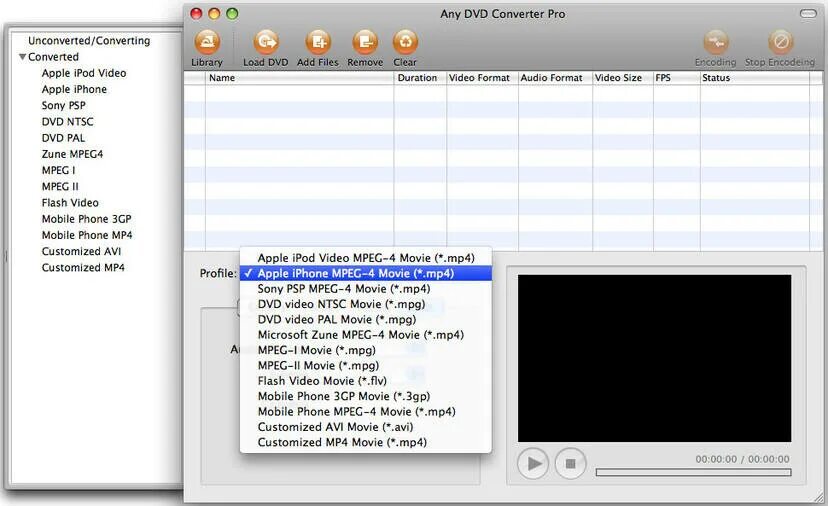Choose Apple iPod Video MPEG-4 Movie profile
The width and height of the screenshot is (828, 506).
click(365, 258)
